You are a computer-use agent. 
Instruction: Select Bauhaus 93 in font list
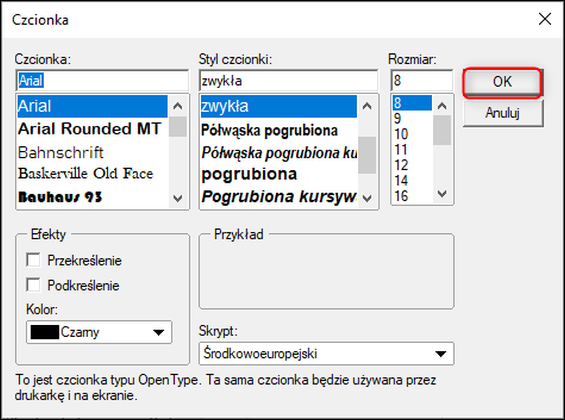(60, 197)
